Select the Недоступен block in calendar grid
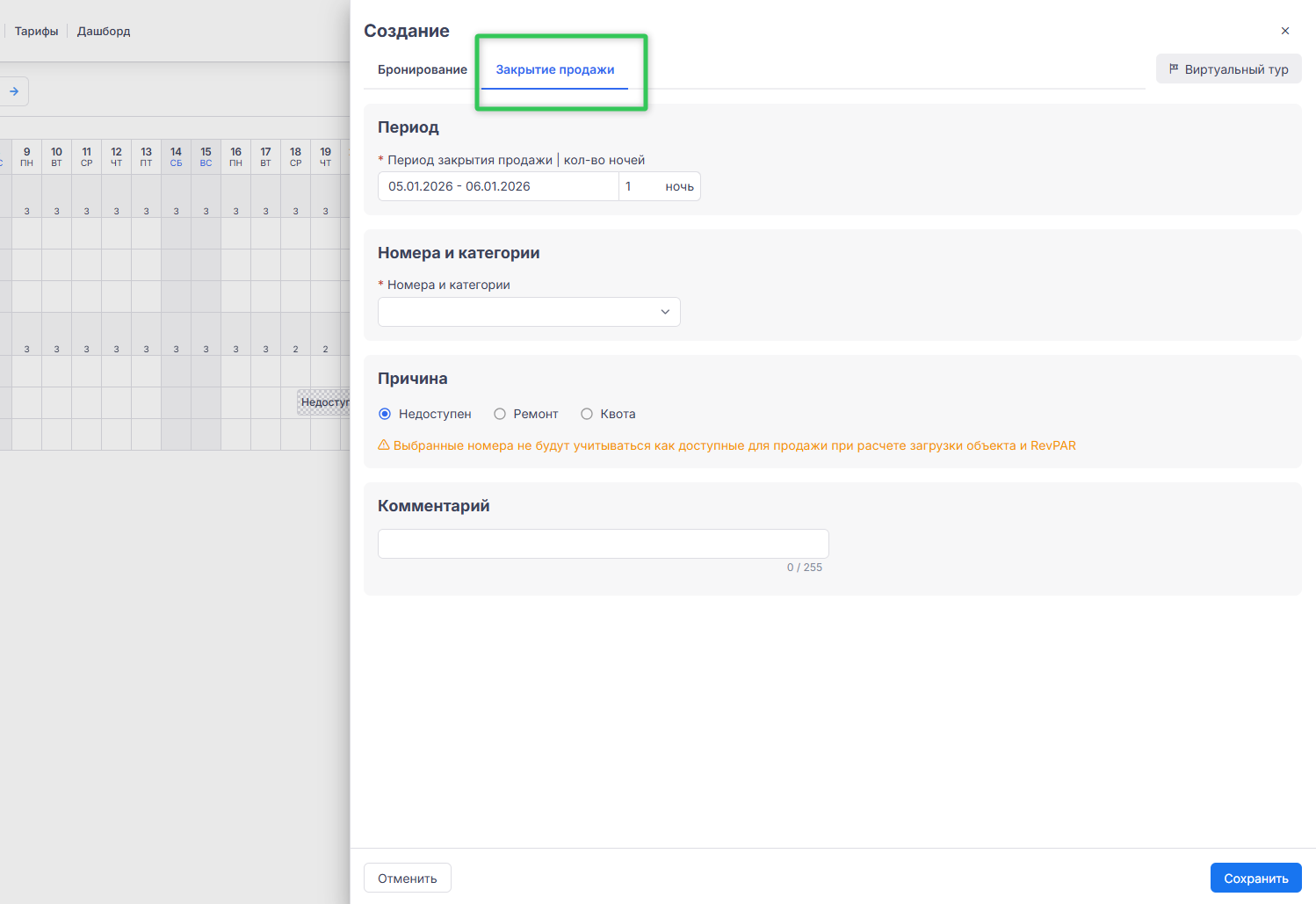Viewport: 1316px width, 904px height. click(324, 402)
